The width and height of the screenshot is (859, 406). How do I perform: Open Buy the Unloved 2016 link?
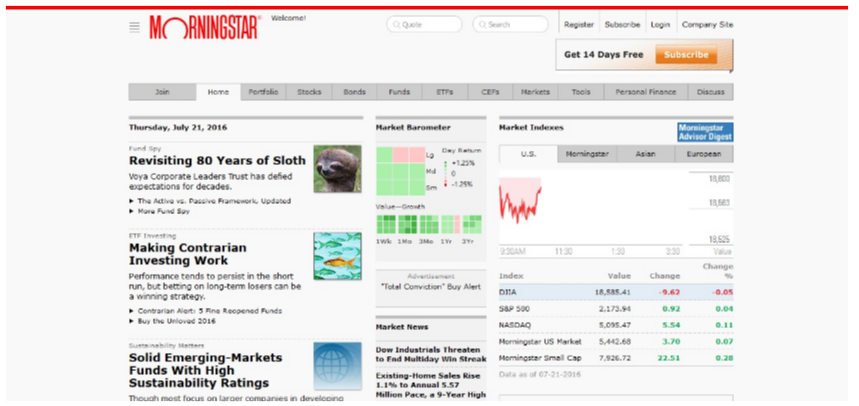(x=176, y=321)
